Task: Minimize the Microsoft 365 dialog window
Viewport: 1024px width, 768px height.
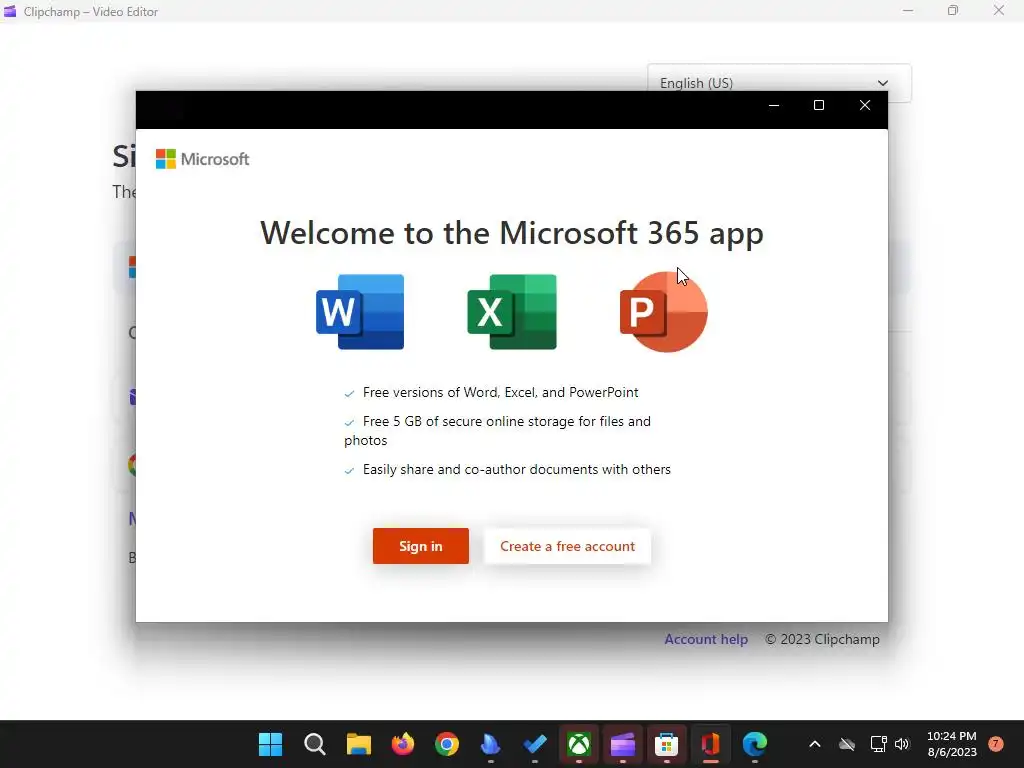Action: point(774,105)
